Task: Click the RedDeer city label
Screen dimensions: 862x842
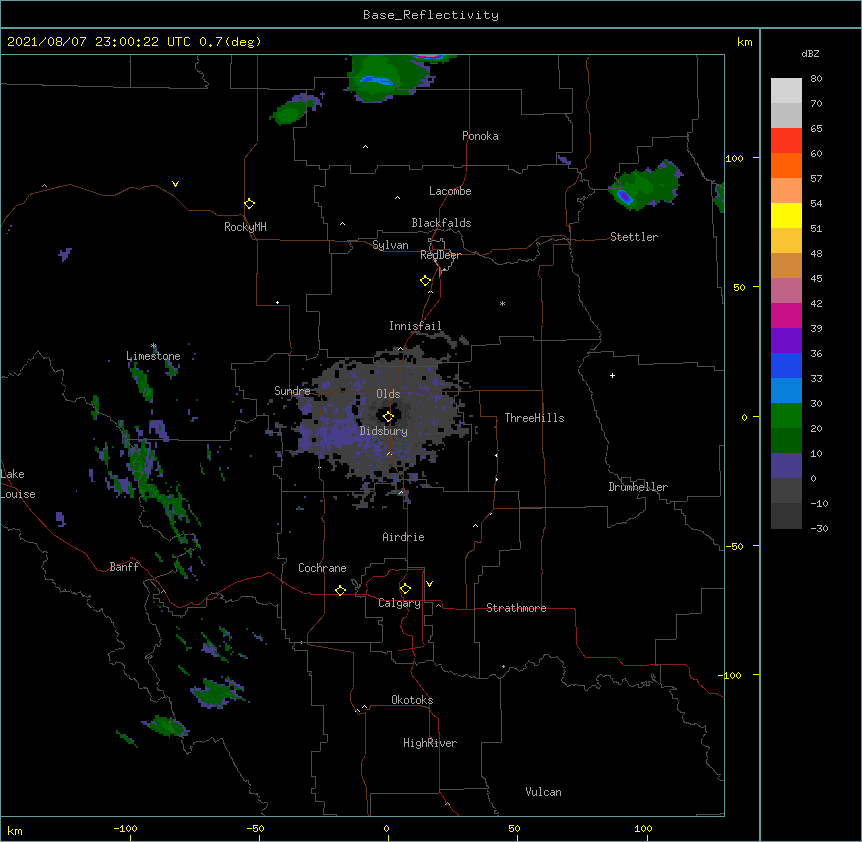Action: coord(440,255)
